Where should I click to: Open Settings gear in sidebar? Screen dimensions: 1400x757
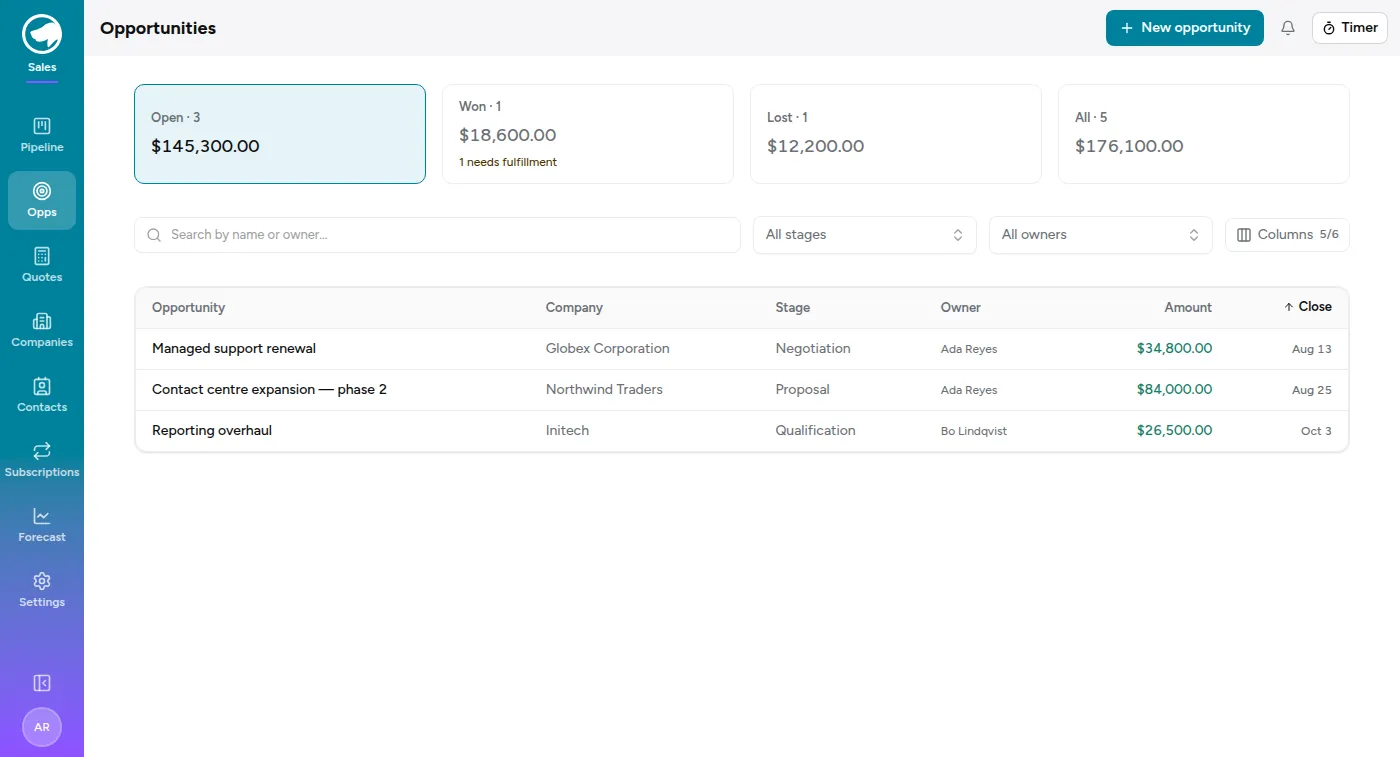tap(42, 591)
